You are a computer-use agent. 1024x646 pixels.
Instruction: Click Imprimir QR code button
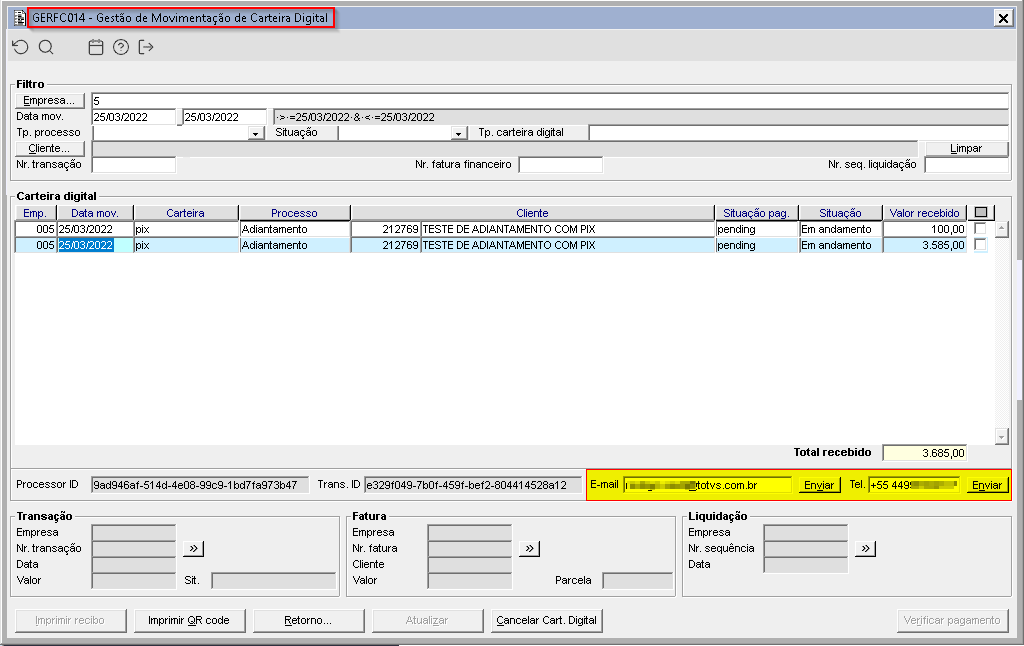(x=189, y=621)
